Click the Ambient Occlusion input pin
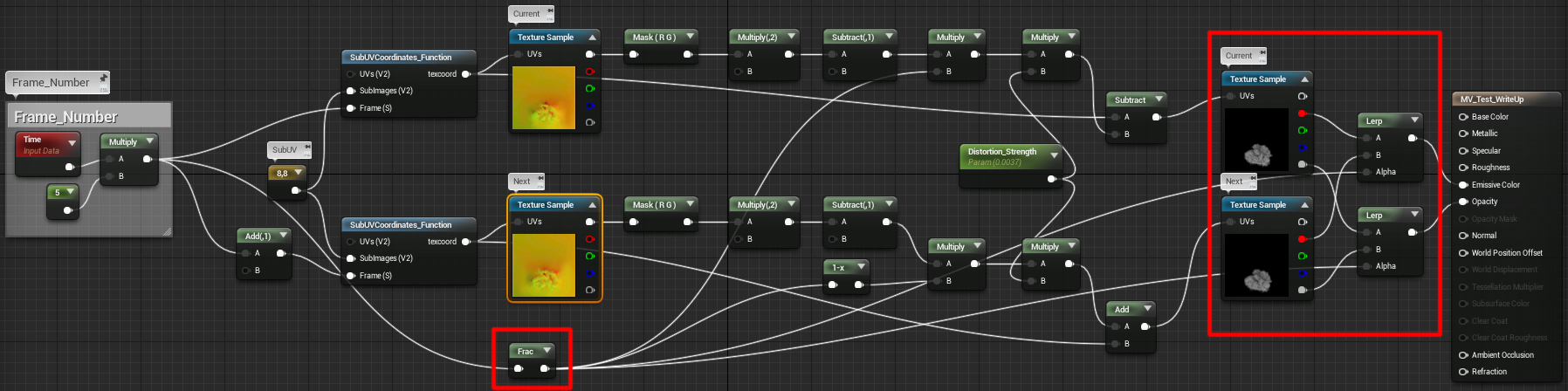This screenshot has width=1568, height=391. click(1463, 355)
